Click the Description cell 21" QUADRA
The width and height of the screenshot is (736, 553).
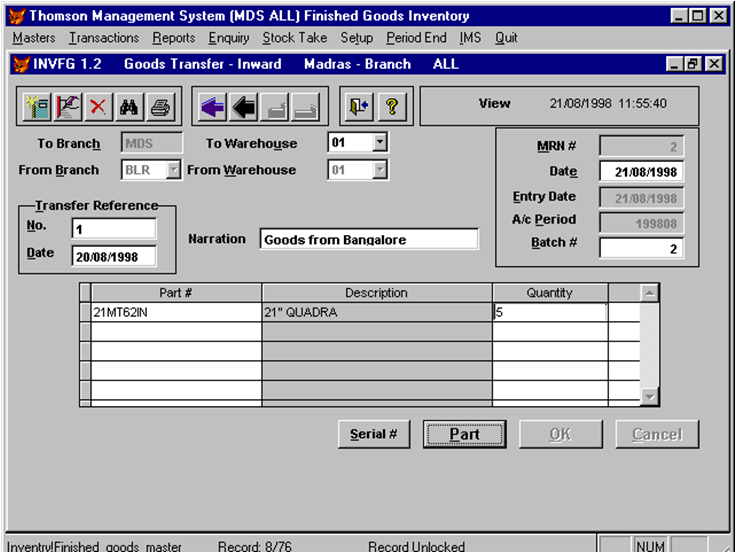377,312
